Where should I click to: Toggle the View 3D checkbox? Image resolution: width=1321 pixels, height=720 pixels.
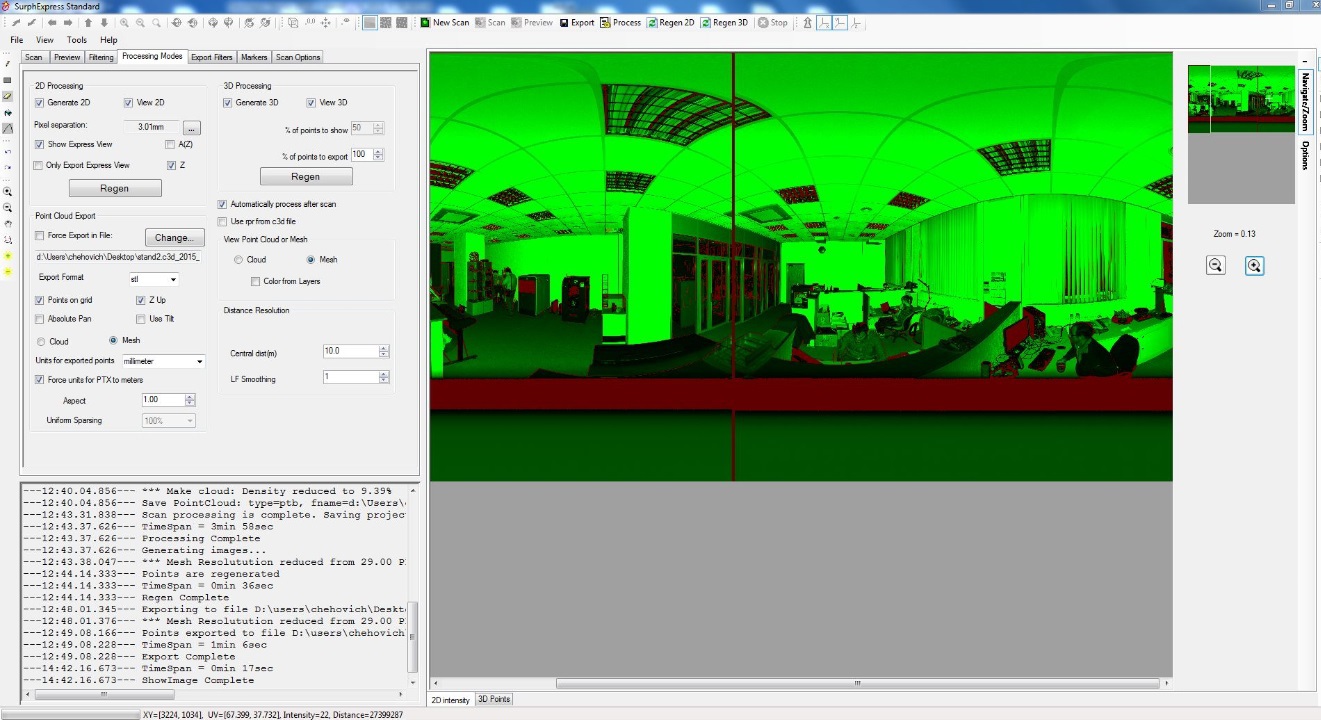pos(311,102)
